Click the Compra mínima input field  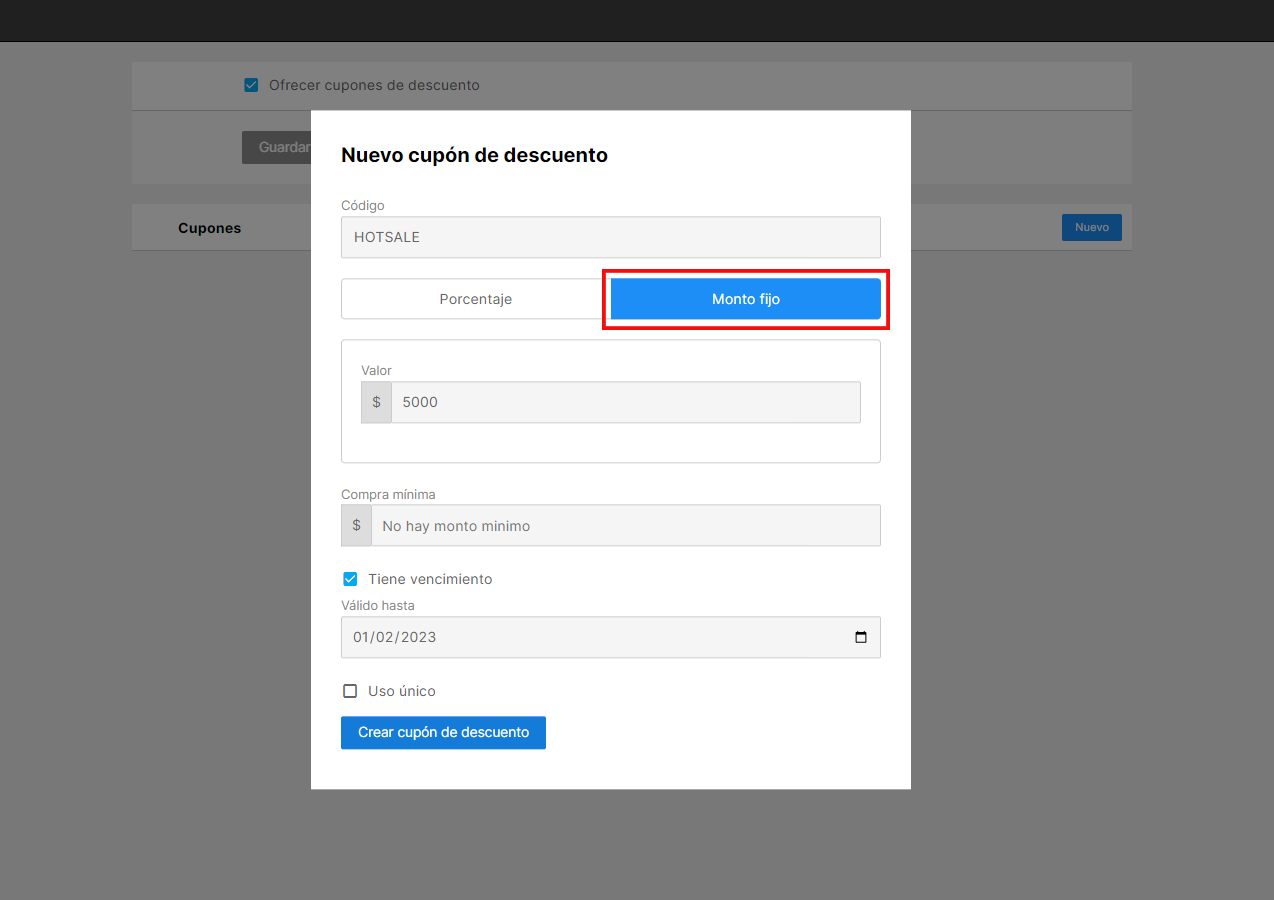tap(626, 525)
